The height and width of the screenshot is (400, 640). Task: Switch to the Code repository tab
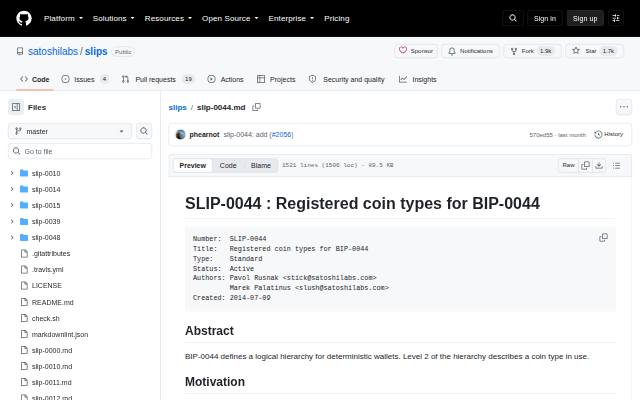[35, 79]
